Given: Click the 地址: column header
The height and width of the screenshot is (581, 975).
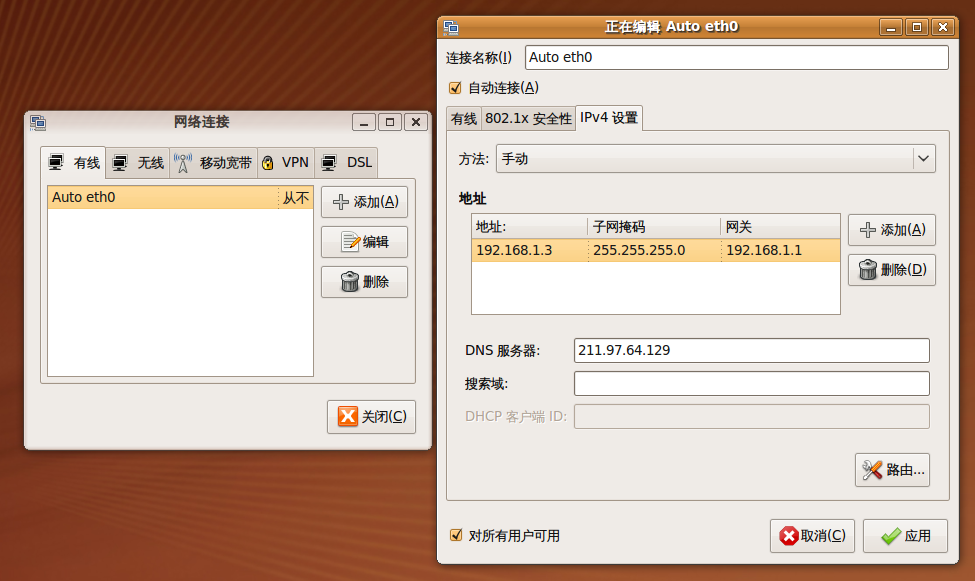Looking at the screenshot, I should [529, 227].
